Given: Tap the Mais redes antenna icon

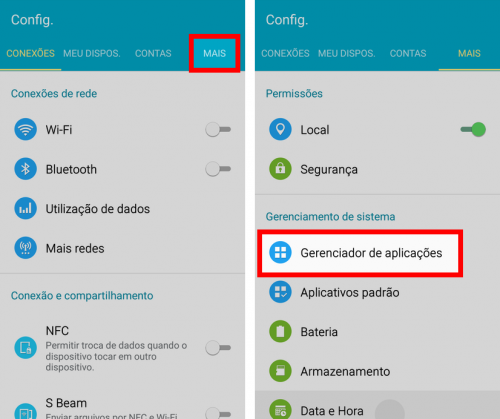Looking at the screenshot, I should 25,248.
